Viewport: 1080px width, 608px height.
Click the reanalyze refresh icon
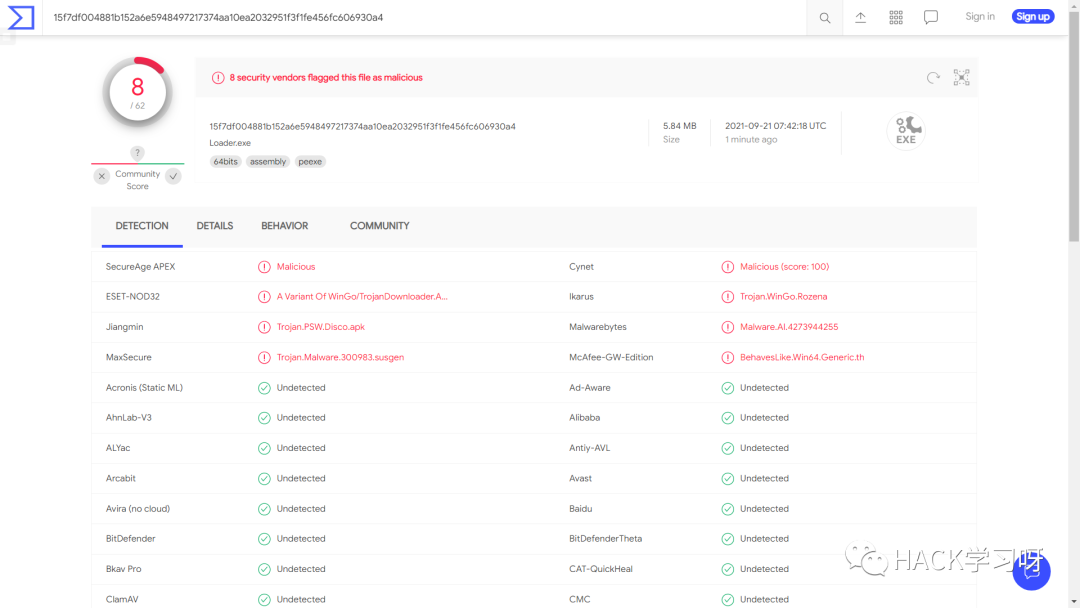tap(933, 78)
